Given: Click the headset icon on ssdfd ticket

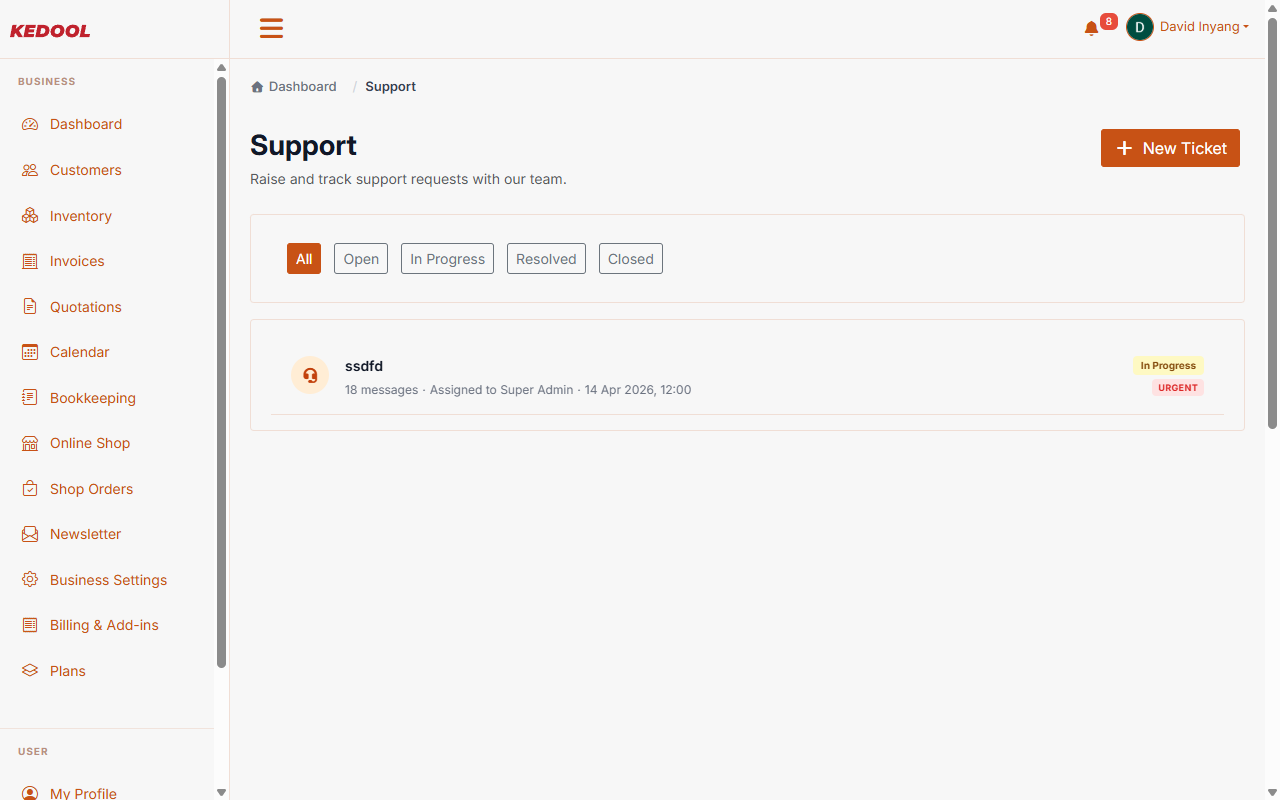Looking at the screenshot, I should [310, 375].
